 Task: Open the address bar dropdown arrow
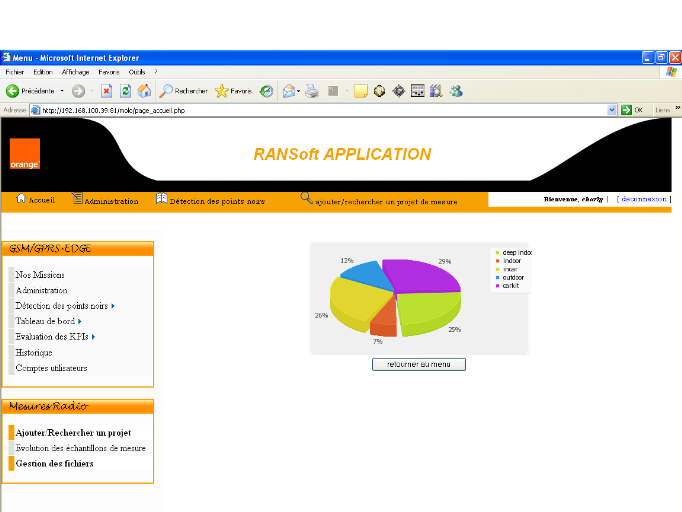click(x=612, y=110)
